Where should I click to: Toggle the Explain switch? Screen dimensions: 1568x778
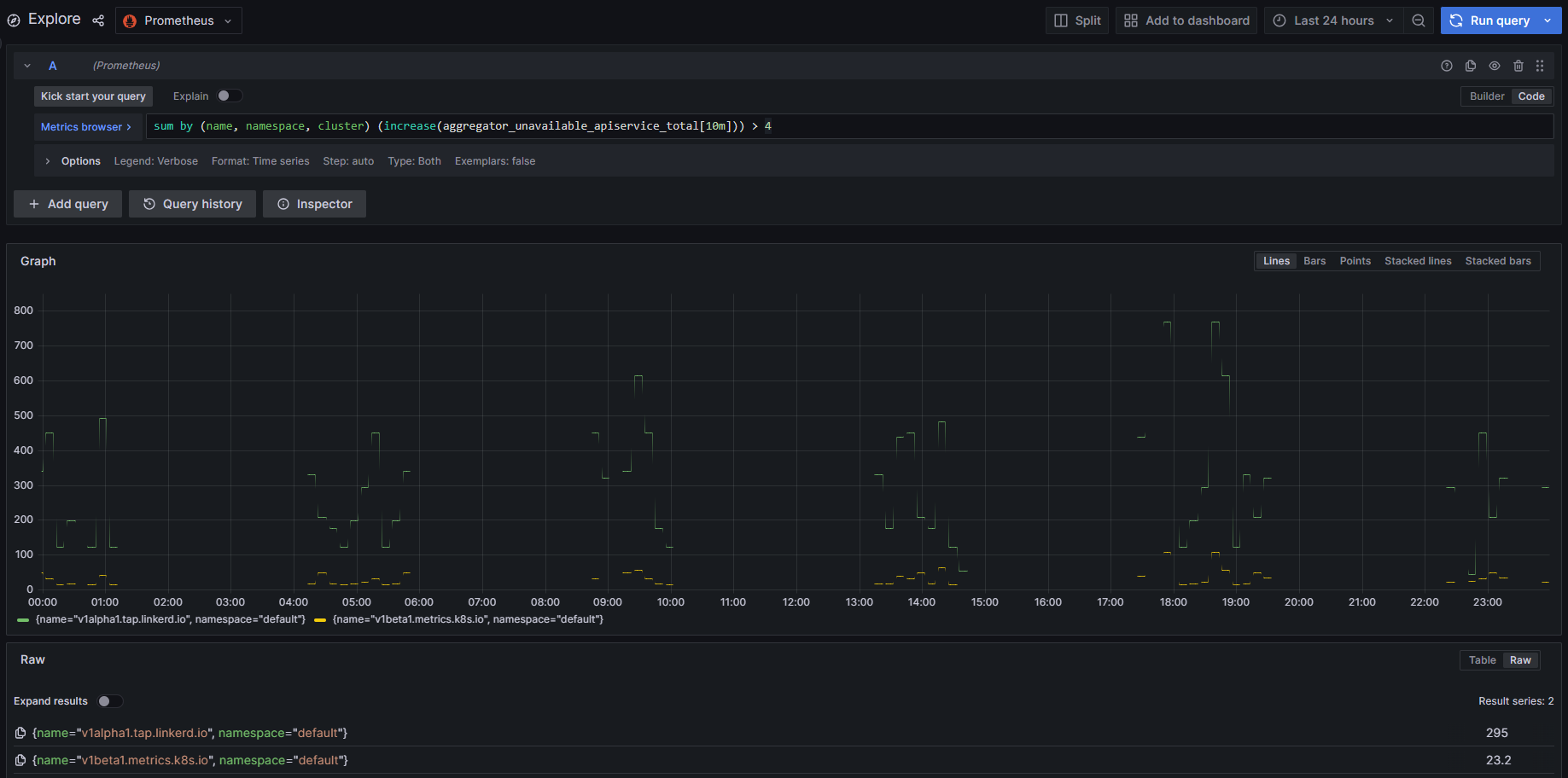click(x=229, y=96)
